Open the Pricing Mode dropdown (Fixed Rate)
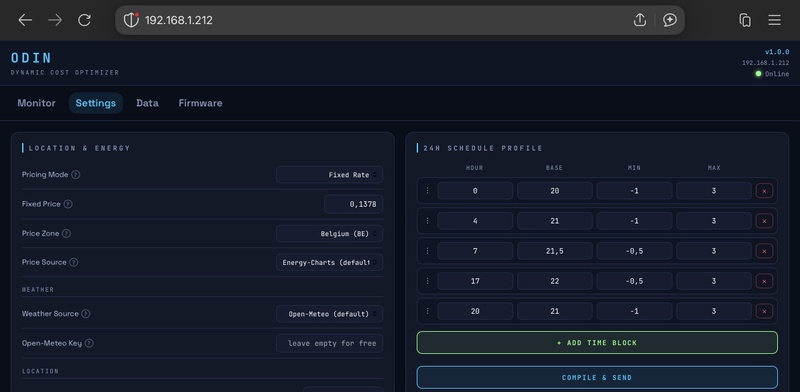This screenshot has height=392, width=800. click(330, 175)
